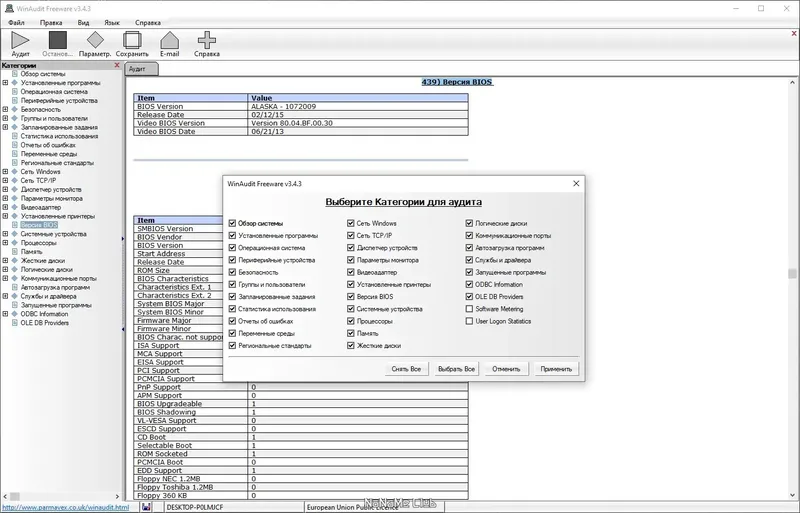800x513 pixels.
Task: Click the Value column header in BIOS table
Action: 358,98
